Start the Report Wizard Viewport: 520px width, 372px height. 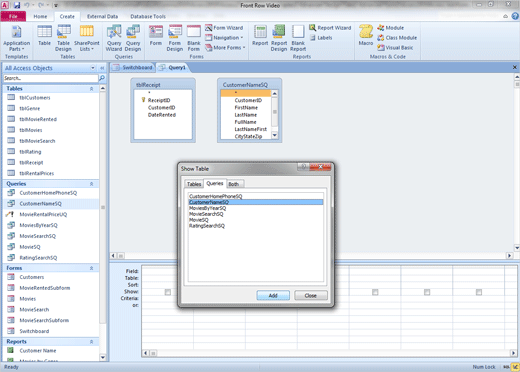tap(330, 28)
